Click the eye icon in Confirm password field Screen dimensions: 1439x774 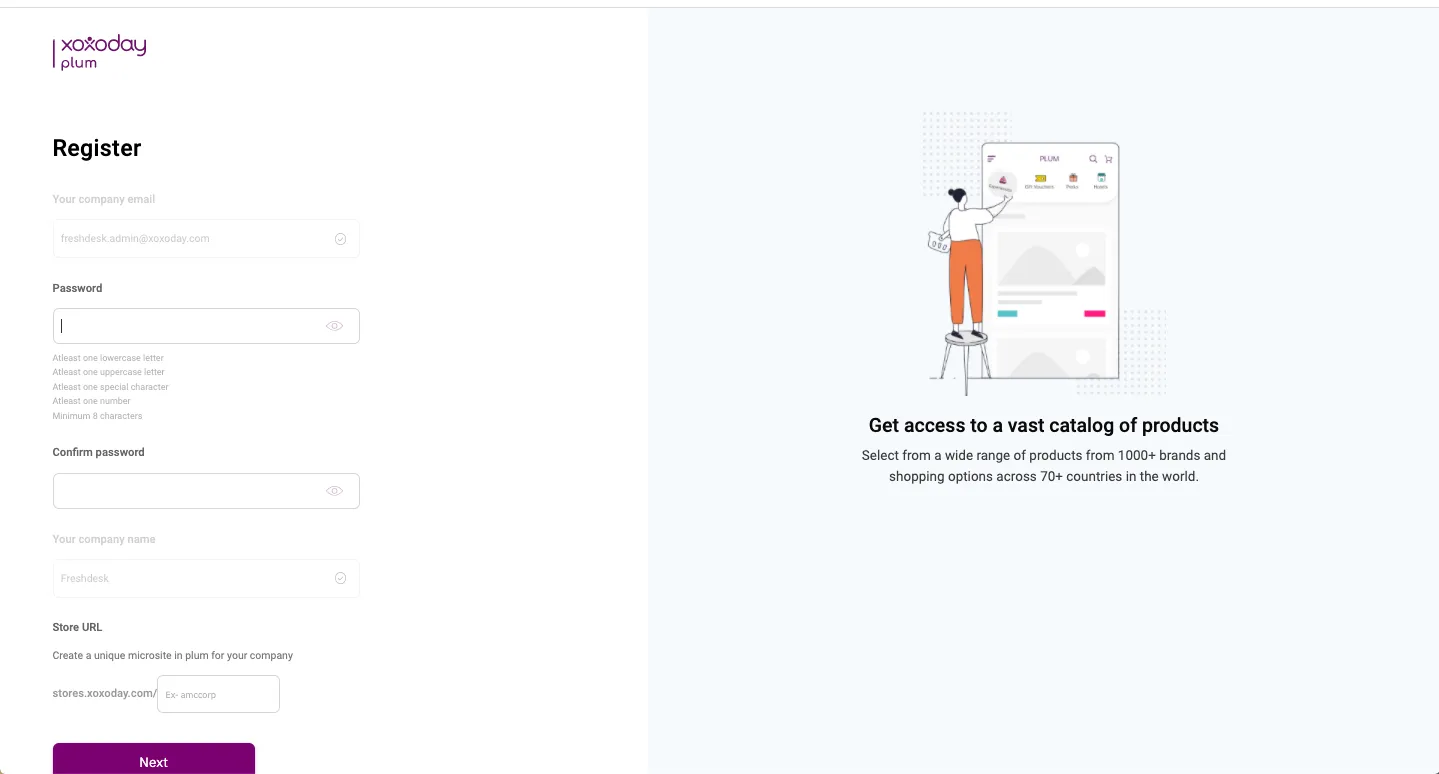click(334, 490)
